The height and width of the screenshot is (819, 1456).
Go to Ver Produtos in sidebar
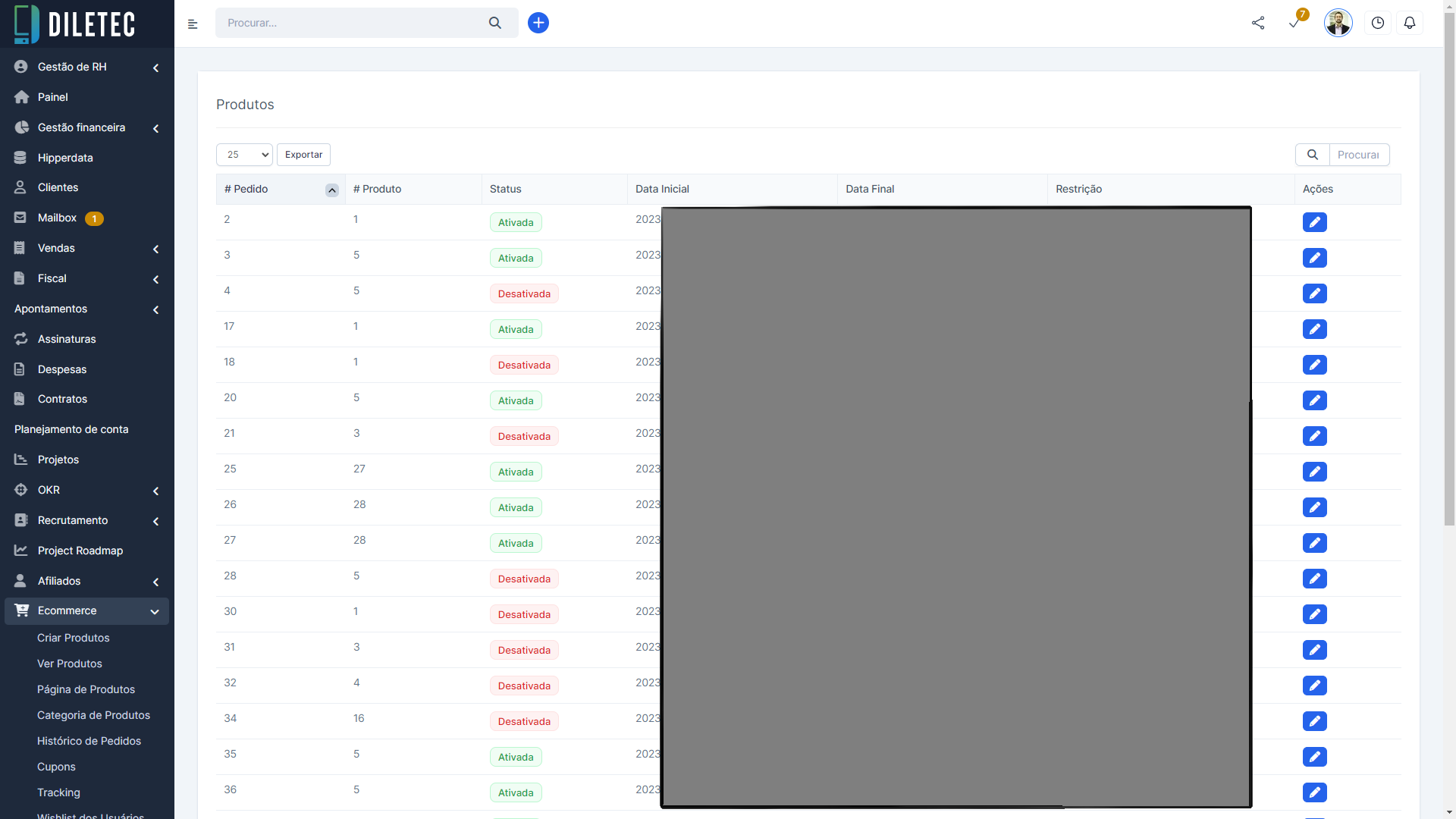(x=70, y=664)
